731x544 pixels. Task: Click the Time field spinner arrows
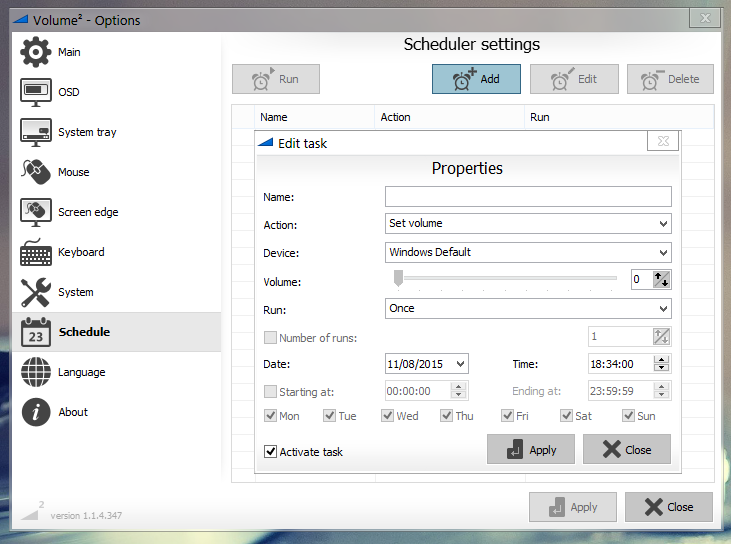661,363
